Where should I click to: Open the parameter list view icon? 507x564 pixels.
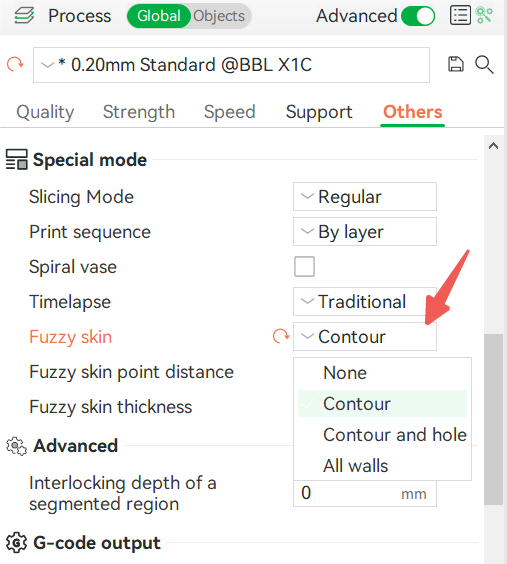[460, 15]
